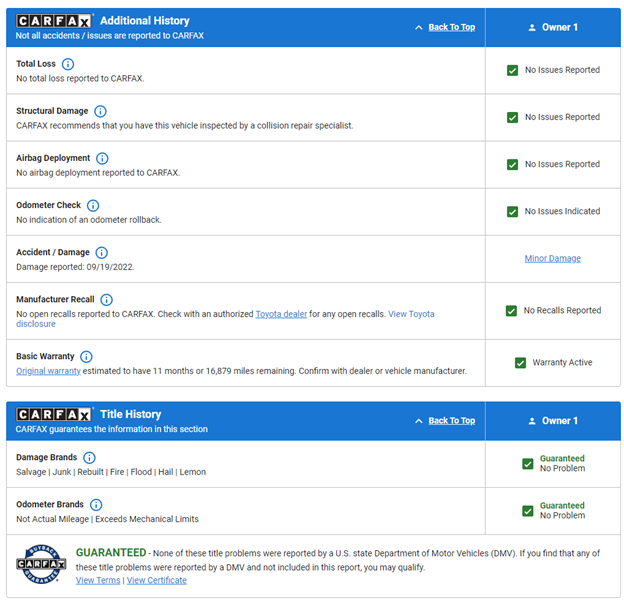Click the up chevron in Title History header
The height and width of the screenshot is (601, 624).
pos(419,421)
